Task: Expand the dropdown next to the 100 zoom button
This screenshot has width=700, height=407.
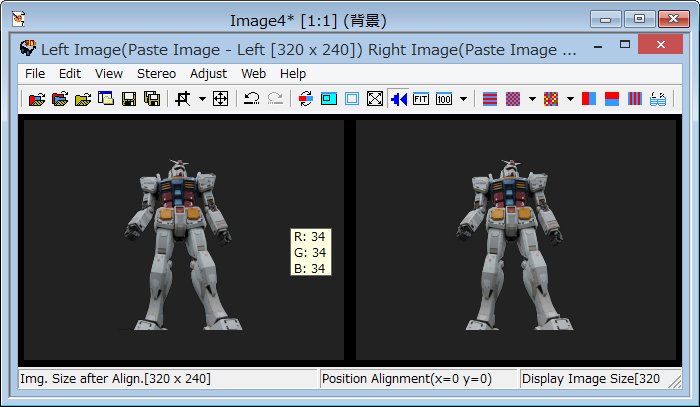Action: coord(463,99)
